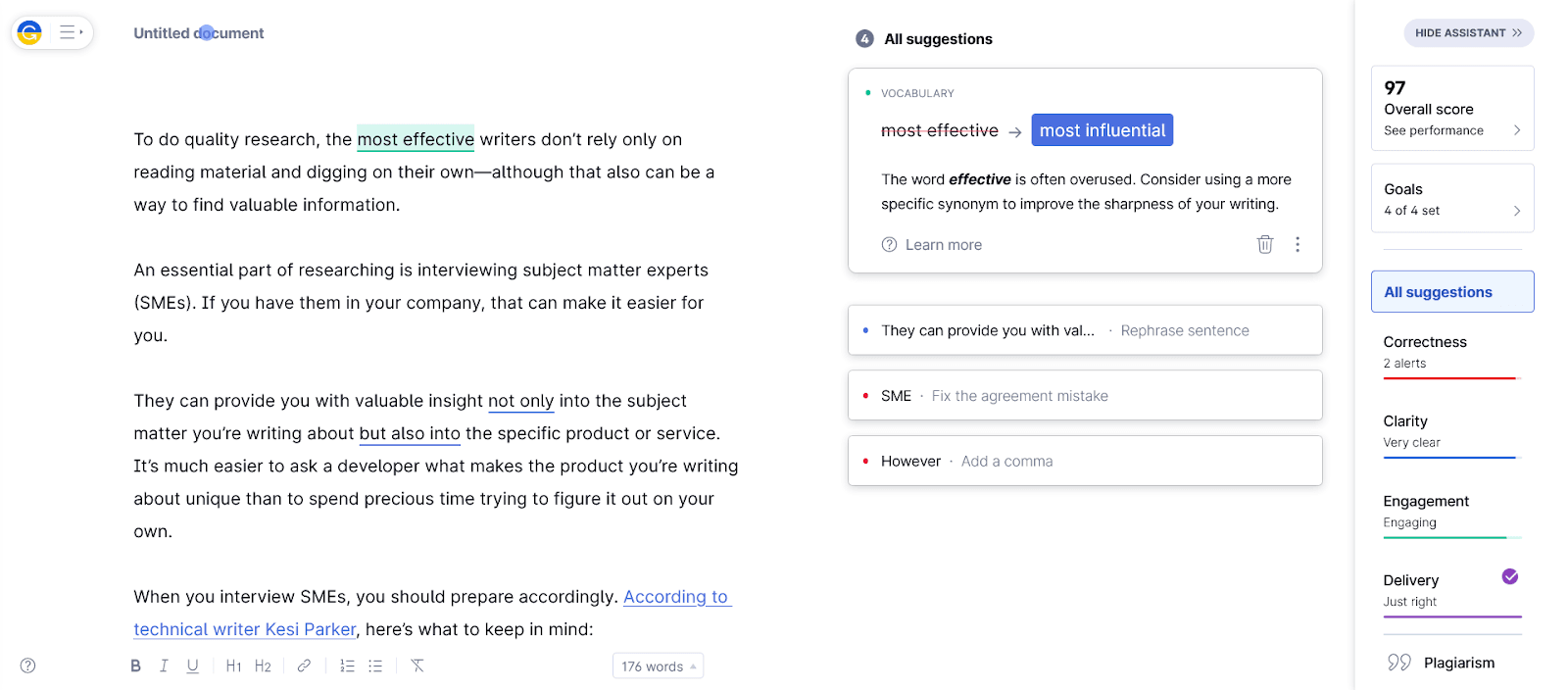Screen dimensions: 1568x690
Task: Accept the "most influential" replacement
Action: pyautogui.click(x=1102, y=130)
